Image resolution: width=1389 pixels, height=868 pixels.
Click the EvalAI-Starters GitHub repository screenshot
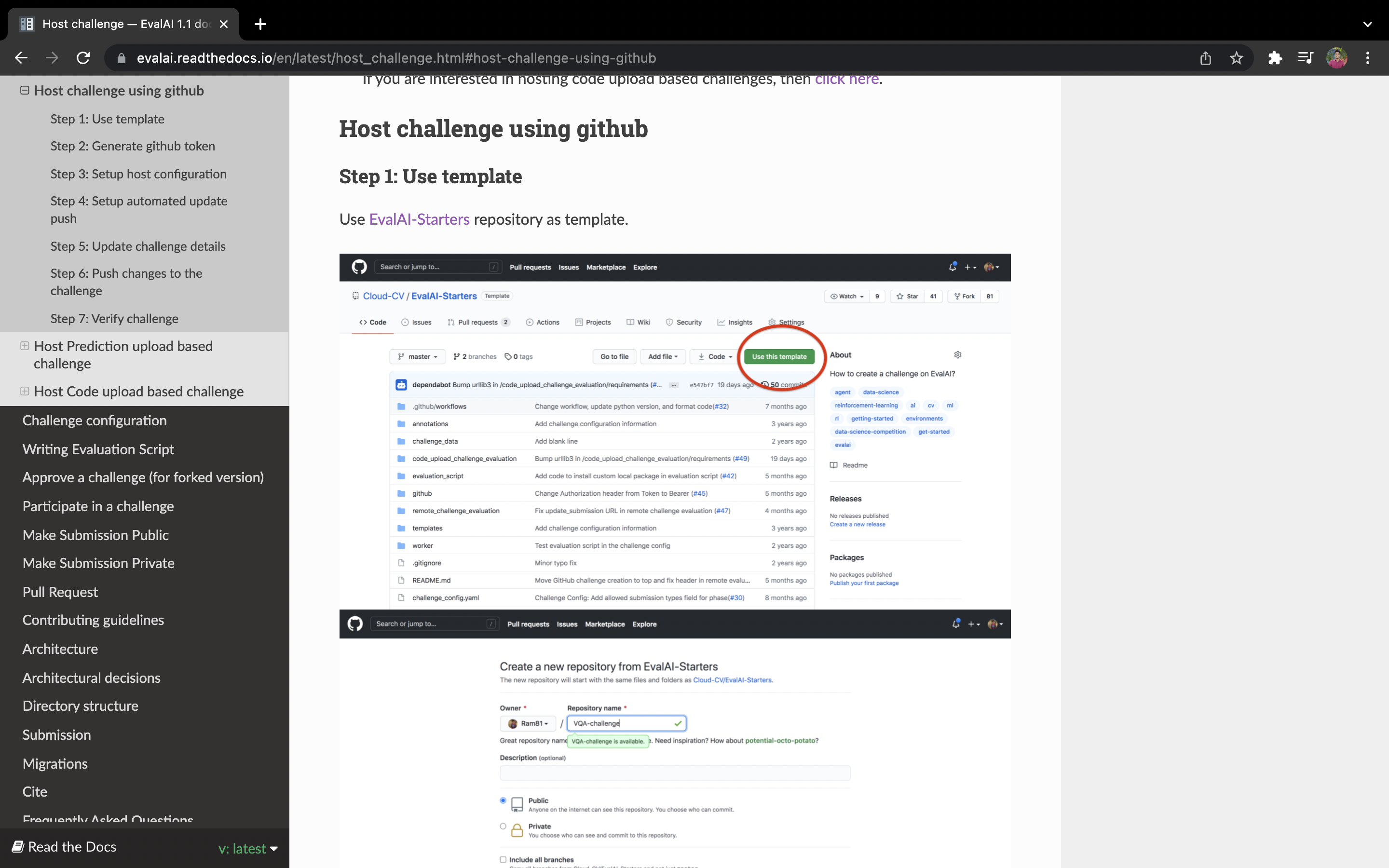(x=675, y=431)
